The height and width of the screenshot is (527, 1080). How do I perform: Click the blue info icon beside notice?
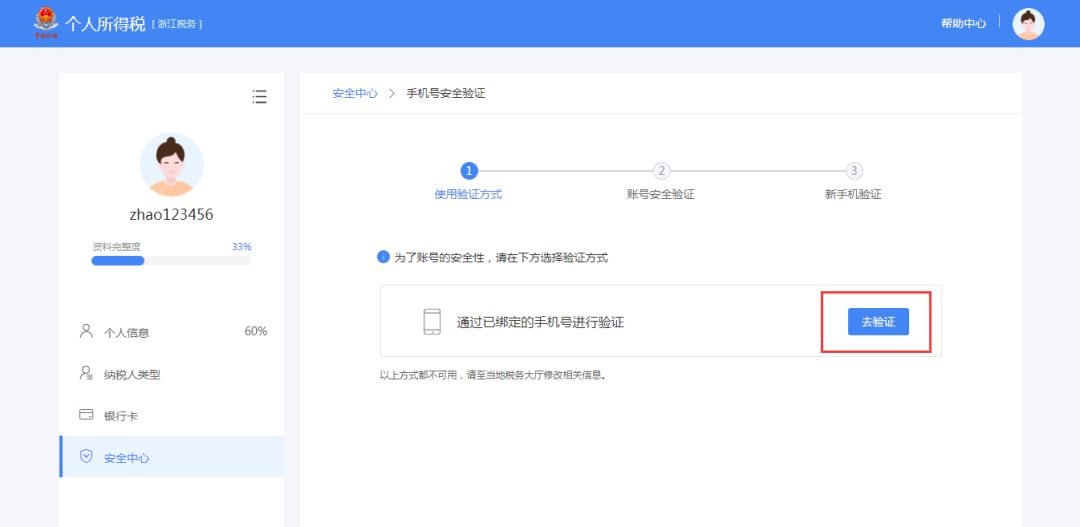point(383,257)
